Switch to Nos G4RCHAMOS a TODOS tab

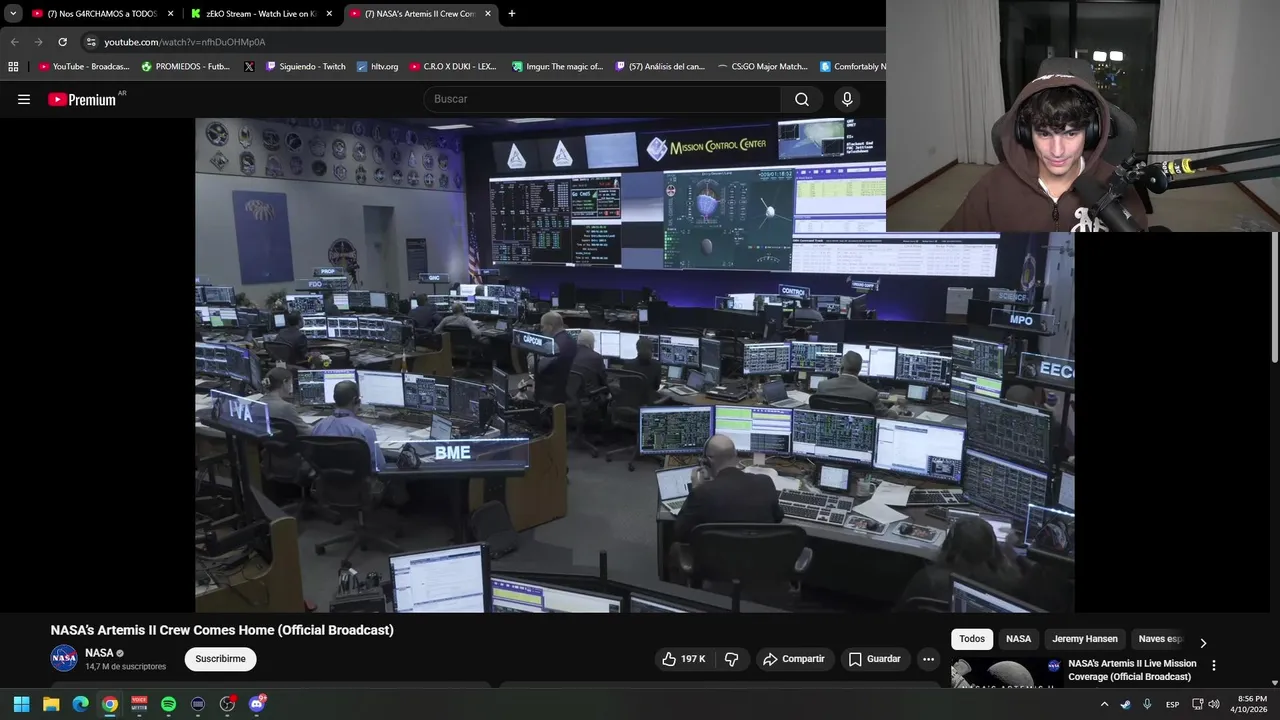click(102, 14)
